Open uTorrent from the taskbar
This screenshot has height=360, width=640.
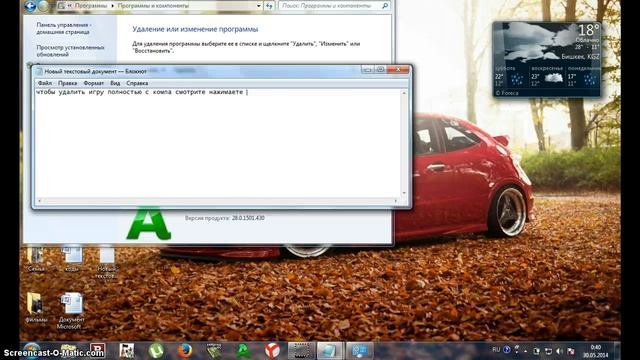tap(156, 351)
